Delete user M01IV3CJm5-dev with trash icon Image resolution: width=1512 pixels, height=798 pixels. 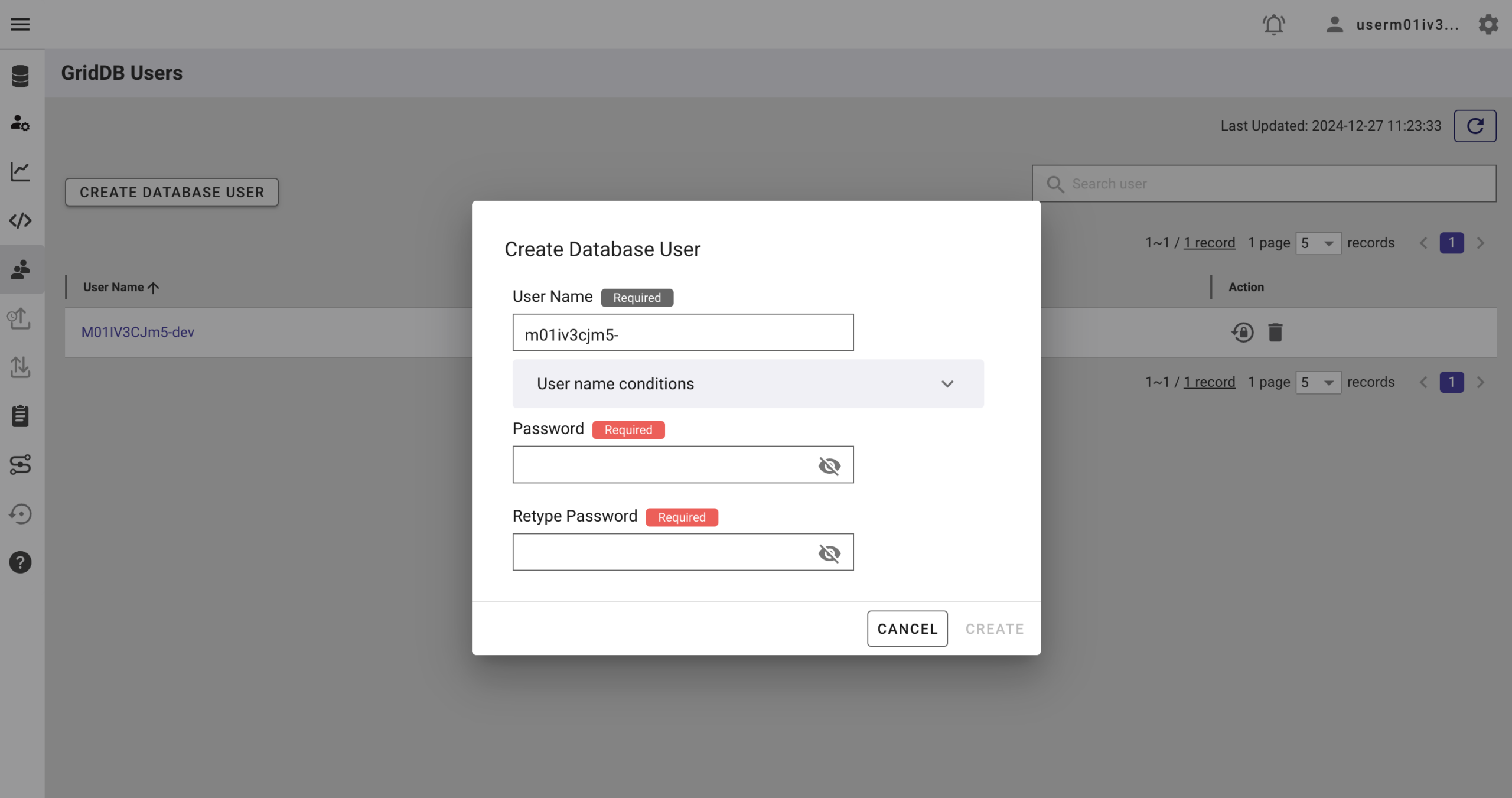[1275, 333]
